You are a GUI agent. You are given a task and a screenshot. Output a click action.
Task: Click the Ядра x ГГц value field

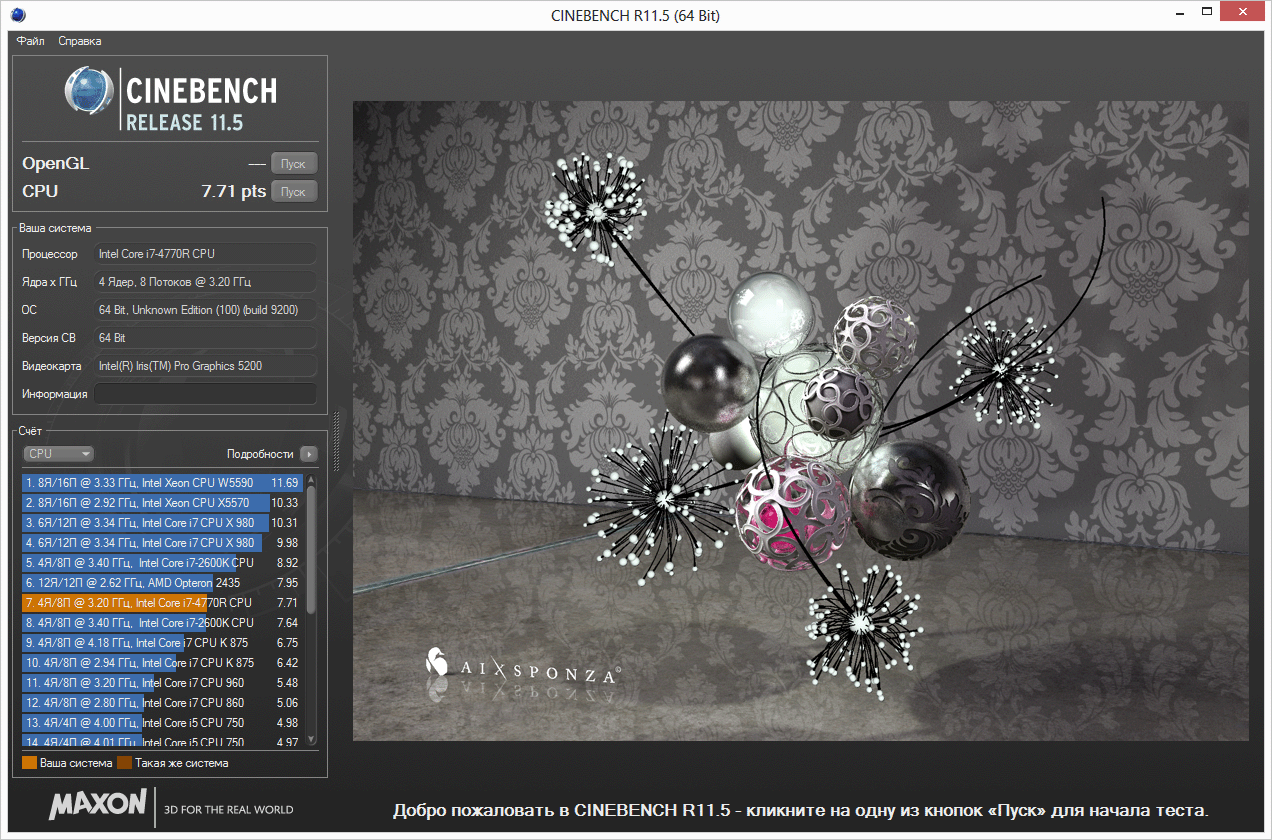click(205, 282)
